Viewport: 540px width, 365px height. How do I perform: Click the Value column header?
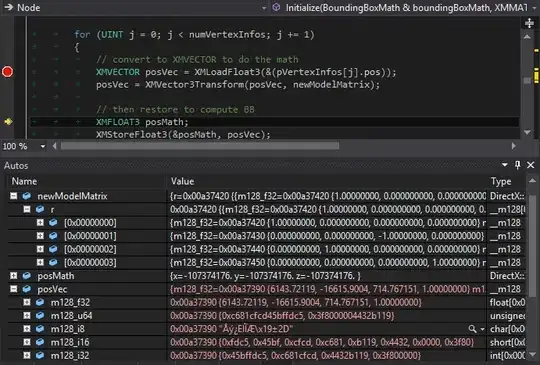183,181
